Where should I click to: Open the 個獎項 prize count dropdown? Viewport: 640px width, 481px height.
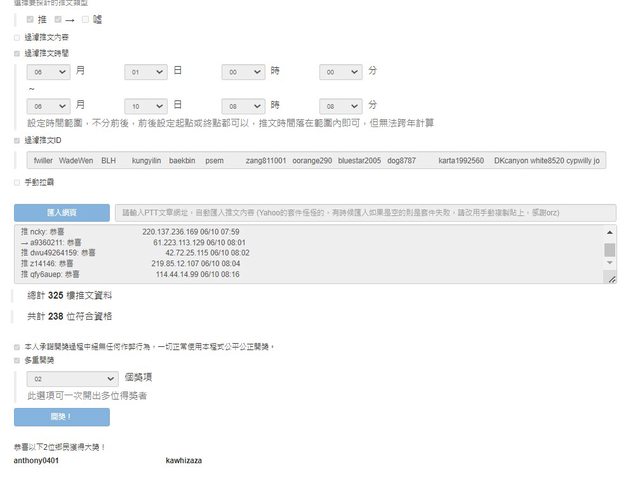[72, 380]
